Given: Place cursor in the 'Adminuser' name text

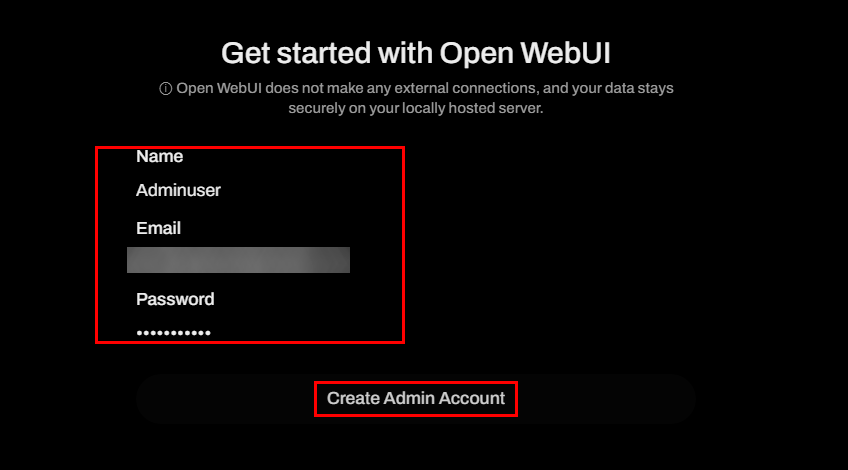Looking at the screenshot, I should click(178, 190).
